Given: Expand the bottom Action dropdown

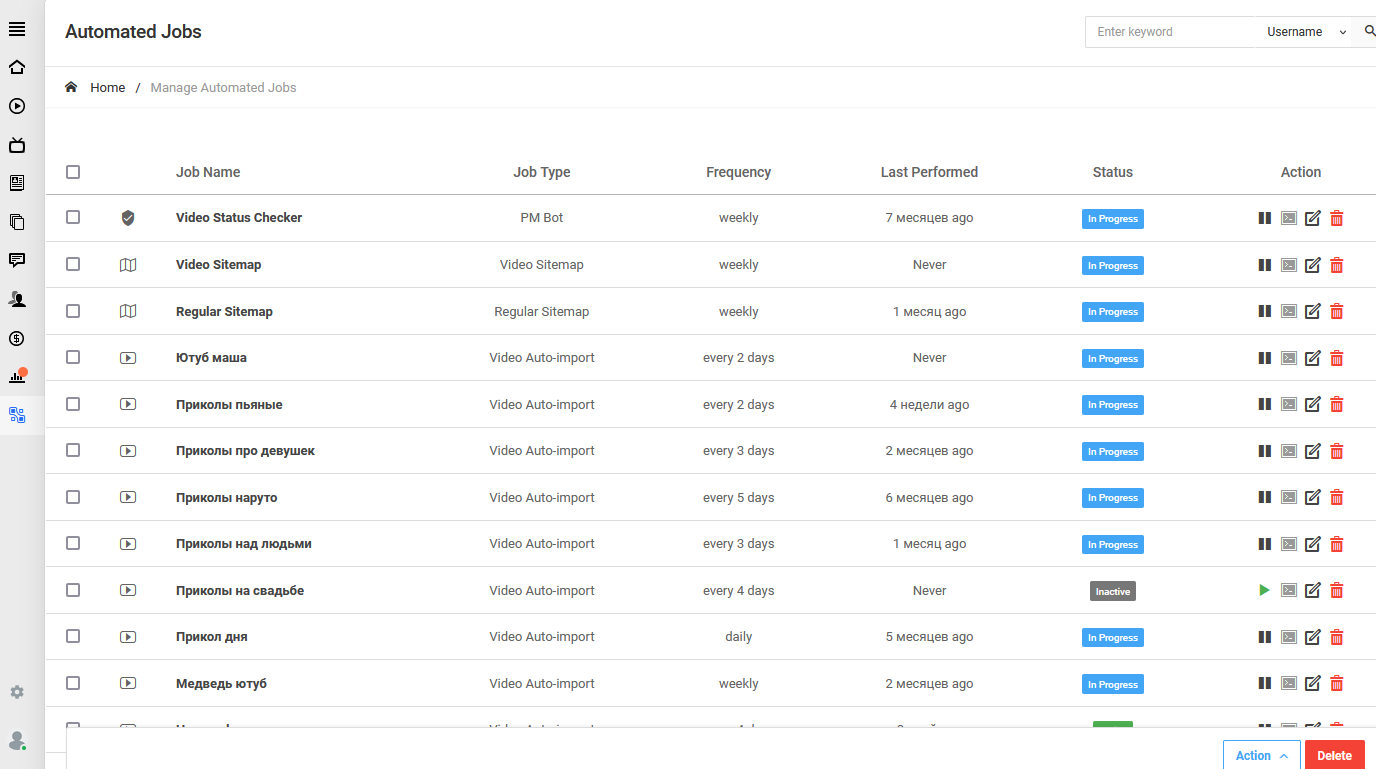Looking at the screenshot, I should (1261, 756).
